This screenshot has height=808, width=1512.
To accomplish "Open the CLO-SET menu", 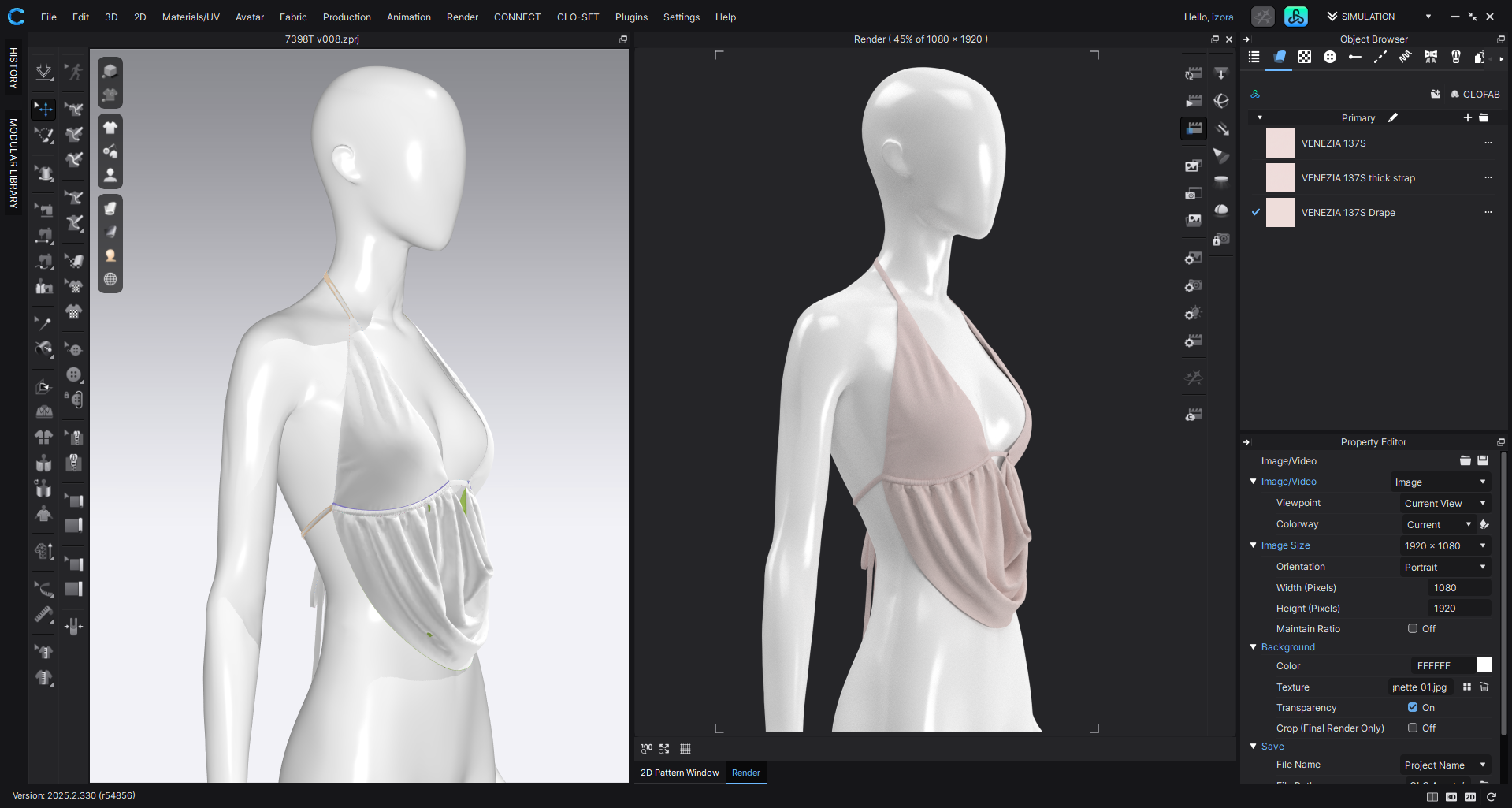I will [x=578, y=17].
